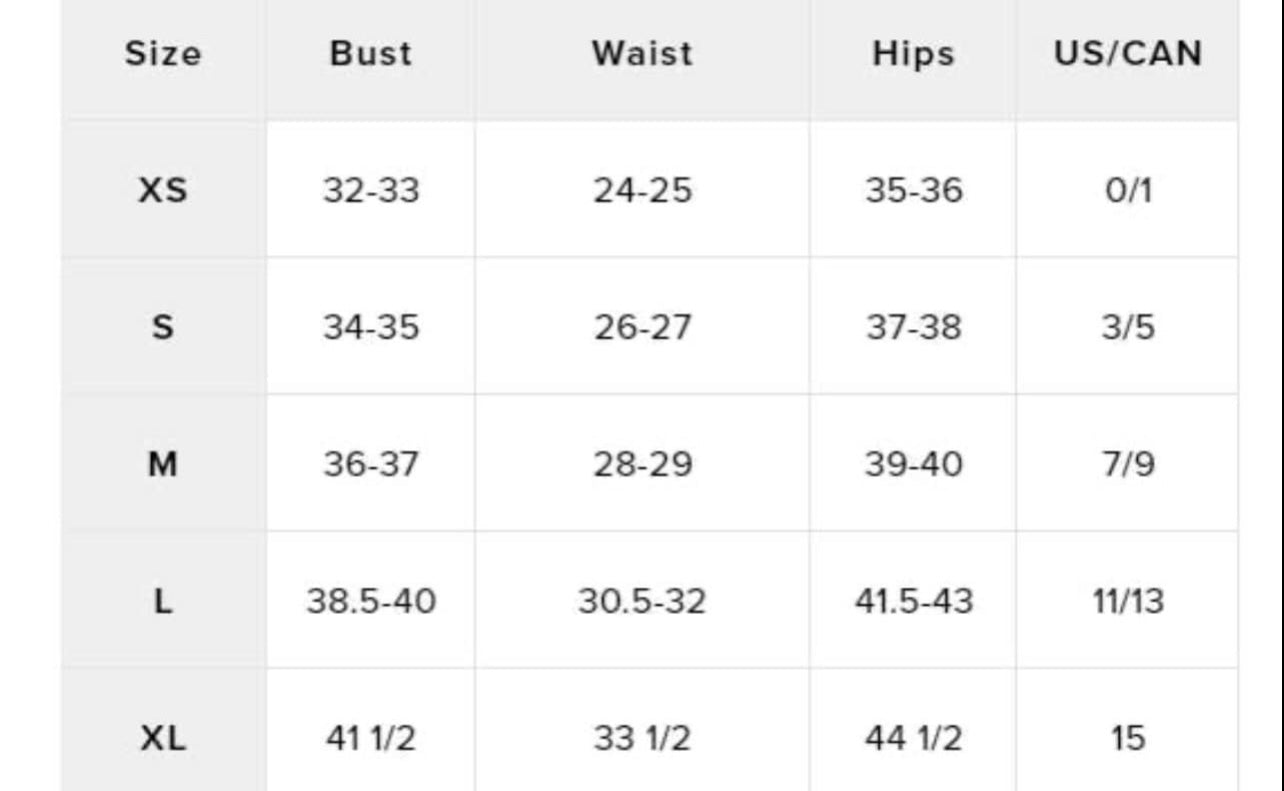
Task: Click the S waist value 26-27
Action: [x=642, y=327]
